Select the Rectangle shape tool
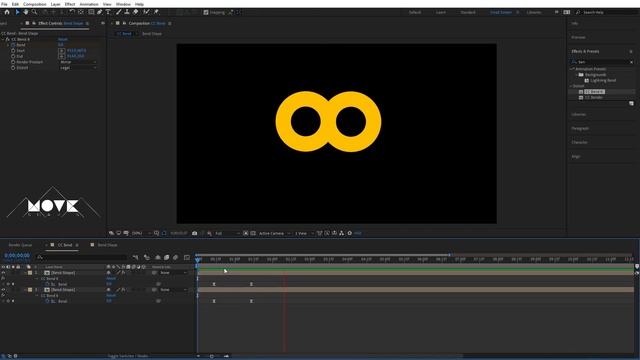 (x=91, y=12)
